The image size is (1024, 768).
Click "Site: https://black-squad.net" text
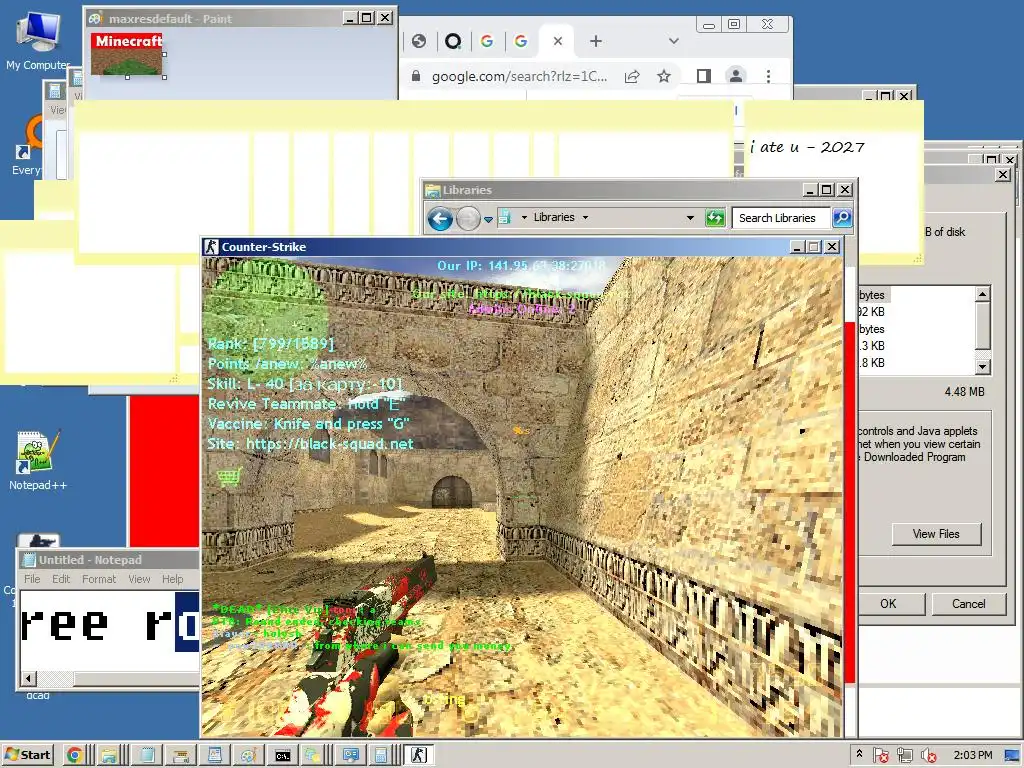click(x=310, y=444)
